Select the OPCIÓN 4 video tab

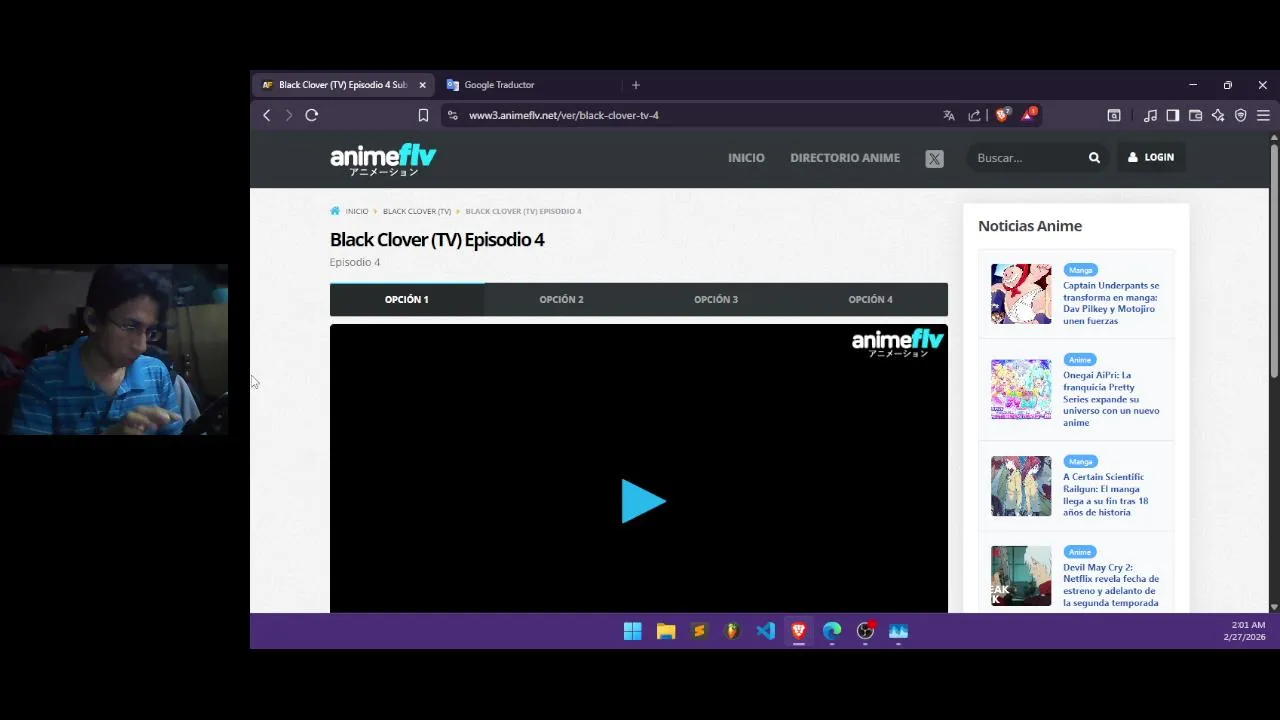[870, 299]
